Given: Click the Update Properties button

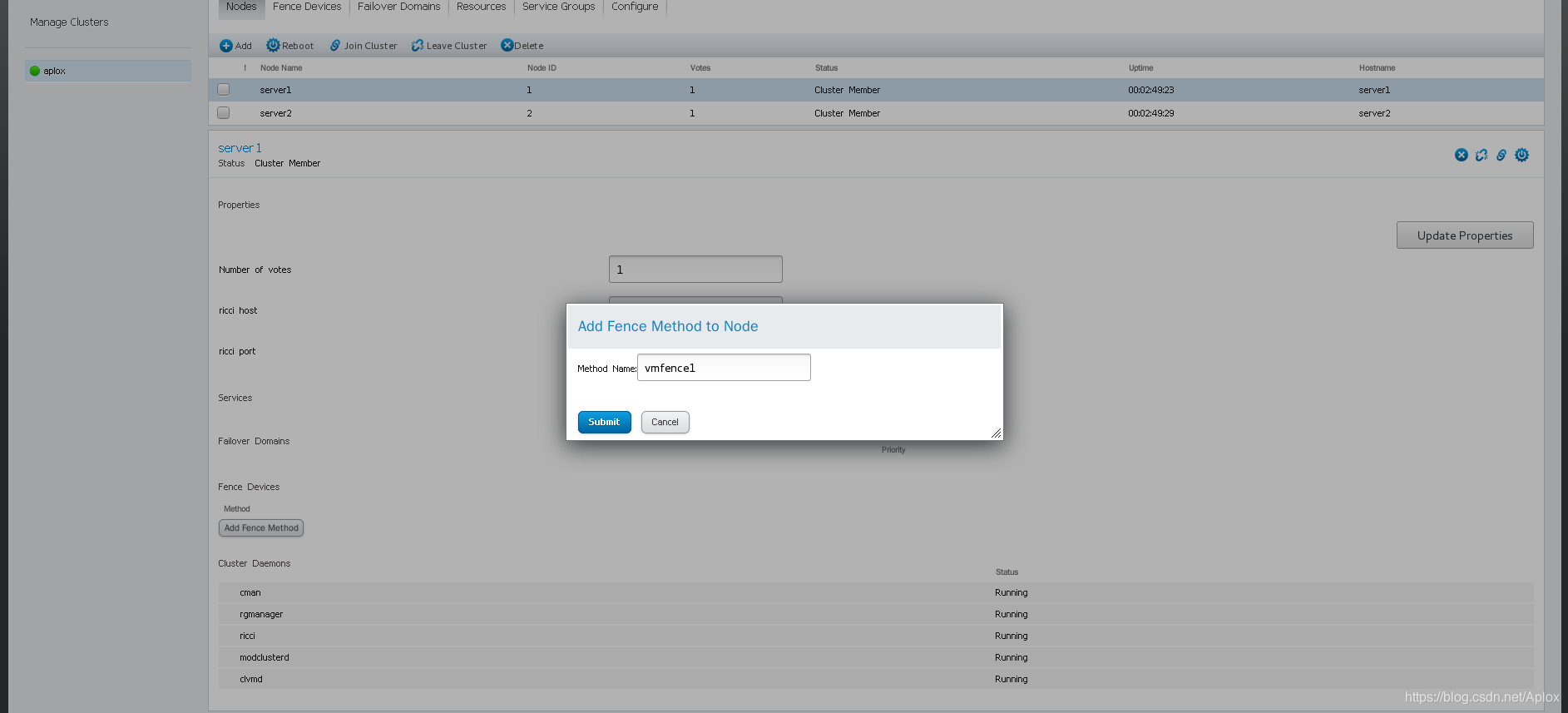Looking at the screenshot, I should pos(1465,235).
